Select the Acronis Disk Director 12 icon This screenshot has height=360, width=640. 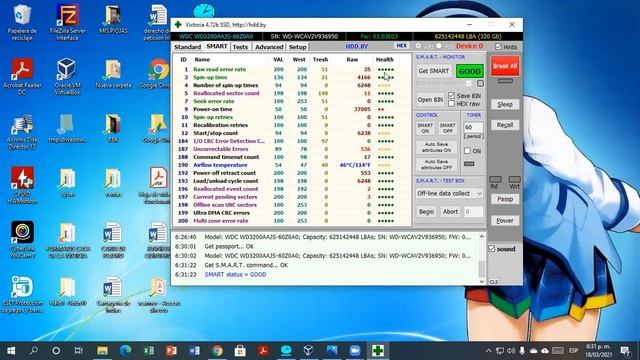pyautogui.click(x=22, y=131)
